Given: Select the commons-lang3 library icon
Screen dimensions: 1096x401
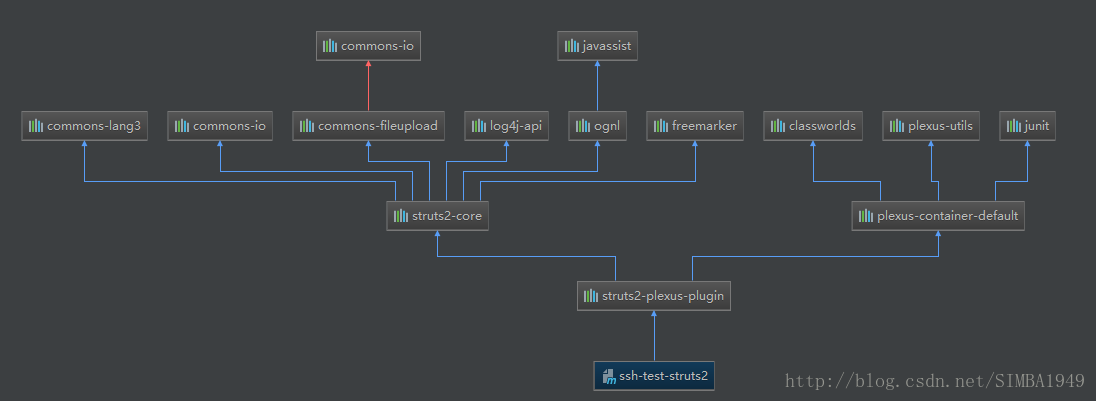Looking at the screenshot, I should 36,126.
